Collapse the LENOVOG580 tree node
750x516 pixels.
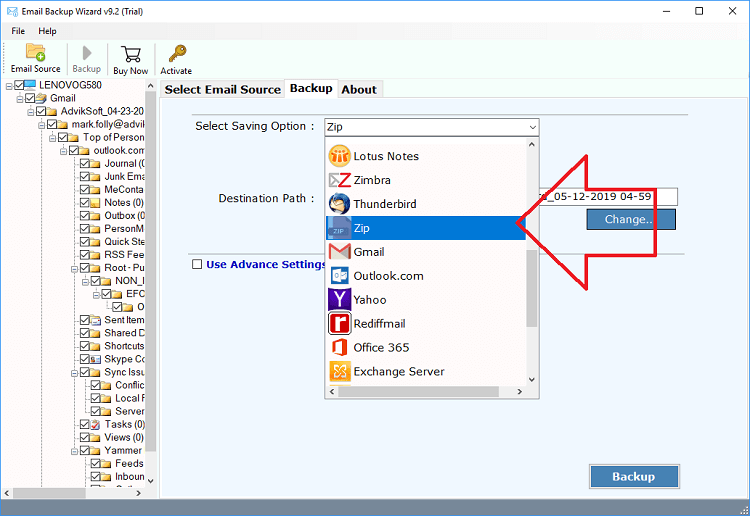pyautogui.click(x=9, y=86)
